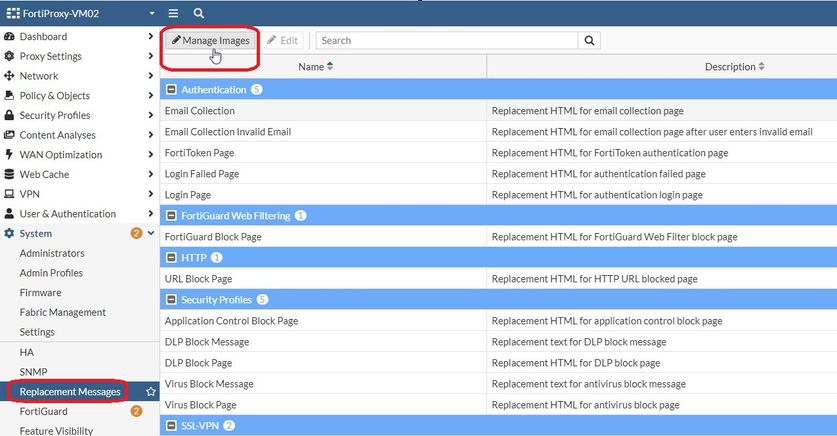Select the Email Collection row

click(x=499, y=110)
